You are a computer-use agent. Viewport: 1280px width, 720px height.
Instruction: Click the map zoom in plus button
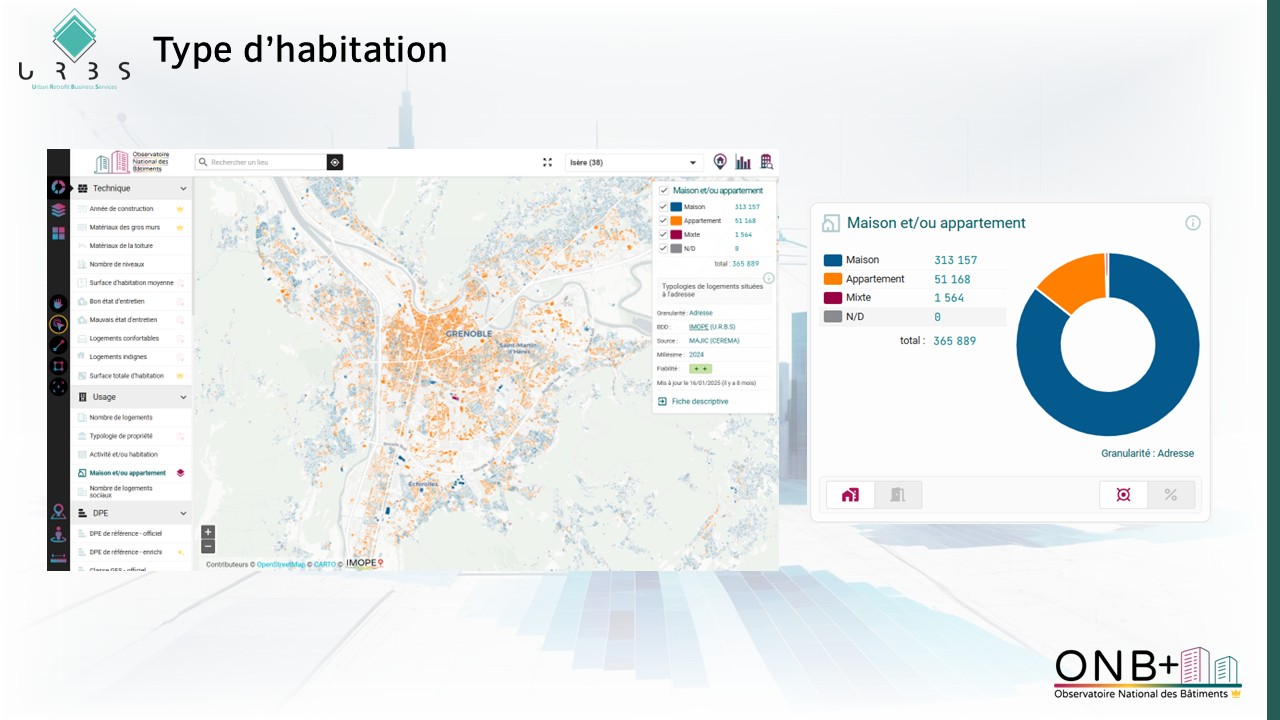click(208, 532)
